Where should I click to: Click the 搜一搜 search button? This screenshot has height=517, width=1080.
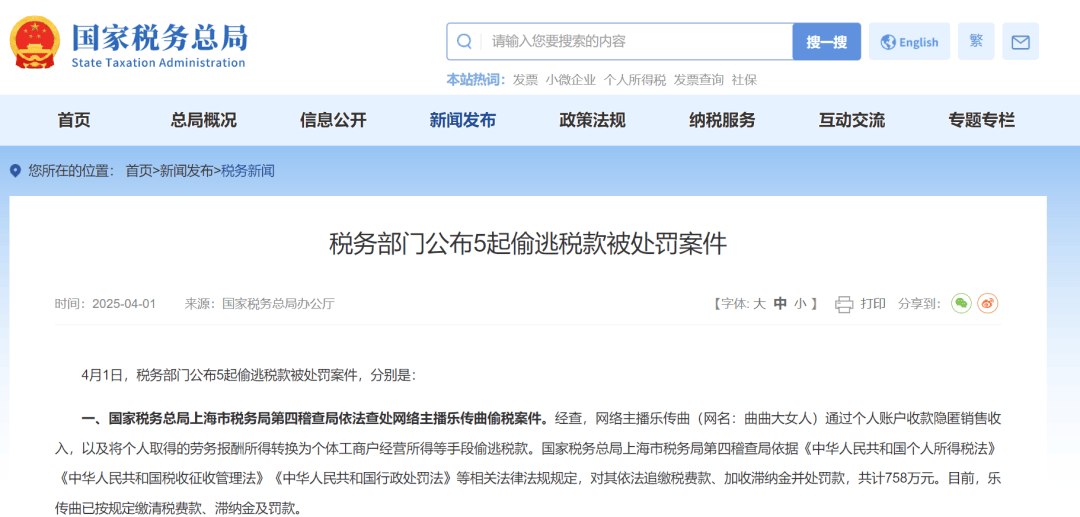pyautogui.click(x=827, y=42)
